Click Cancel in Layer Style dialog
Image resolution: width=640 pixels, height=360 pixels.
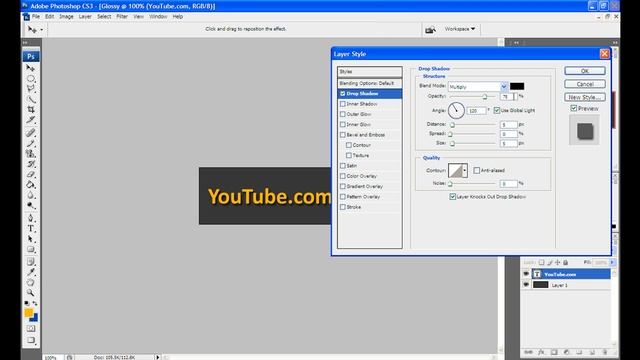[584, 84]
